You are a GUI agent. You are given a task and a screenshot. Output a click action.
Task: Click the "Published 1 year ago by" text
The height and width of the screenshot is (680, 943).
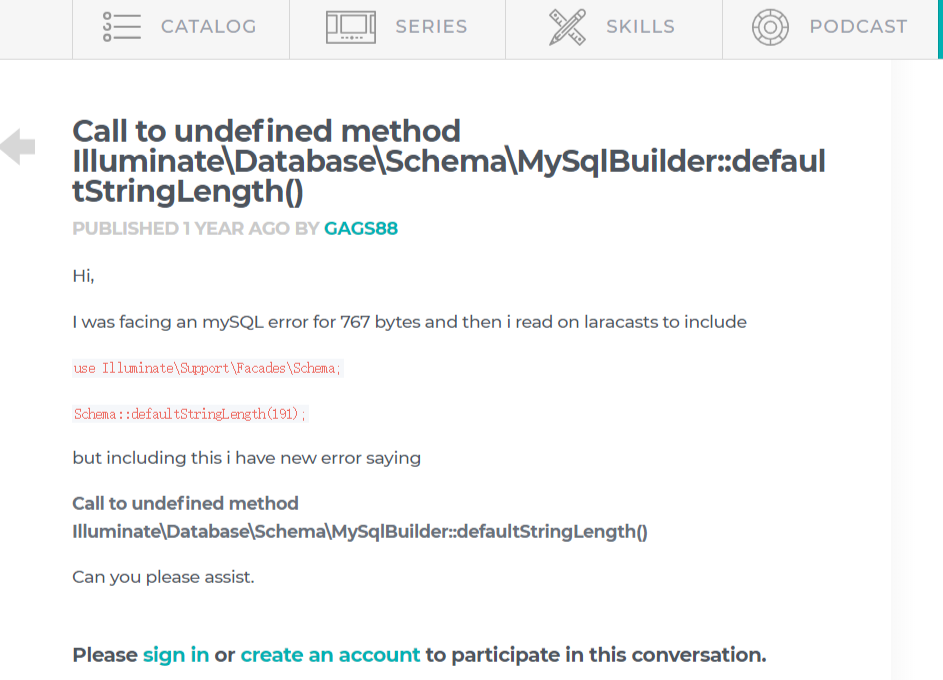[x=195, y=228]
